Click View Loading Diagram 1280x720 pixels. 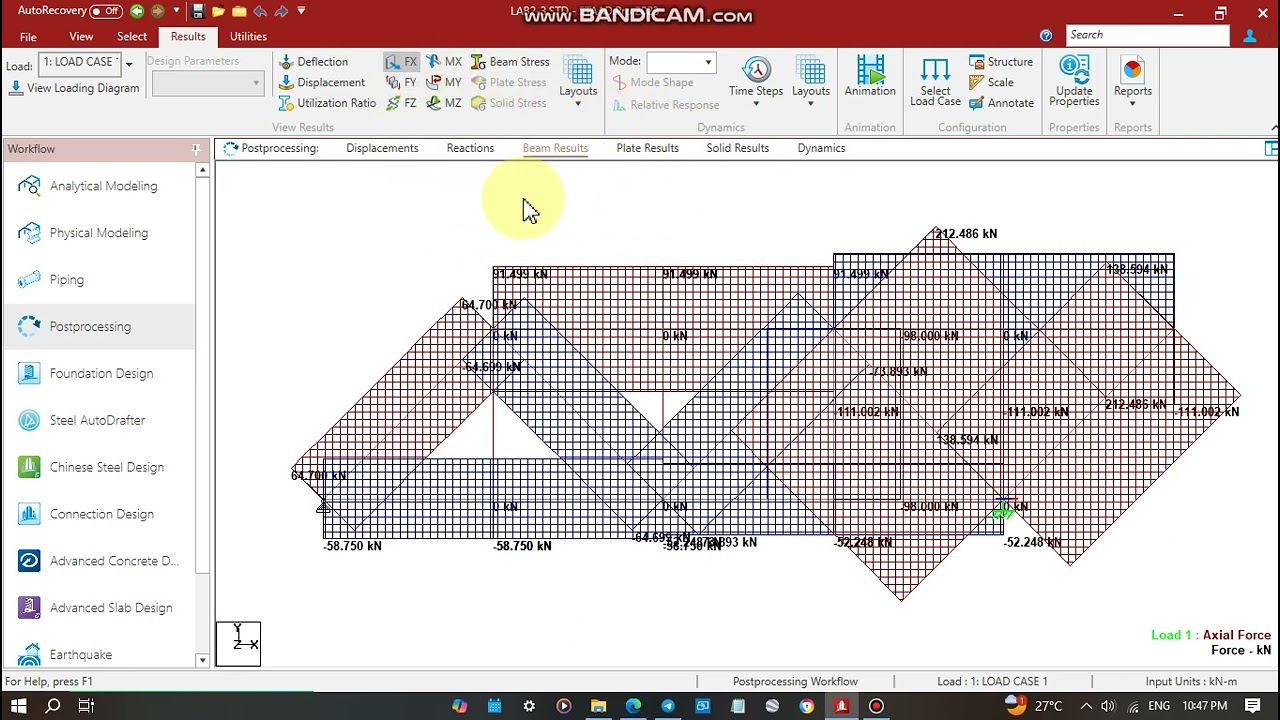[74, 88]
